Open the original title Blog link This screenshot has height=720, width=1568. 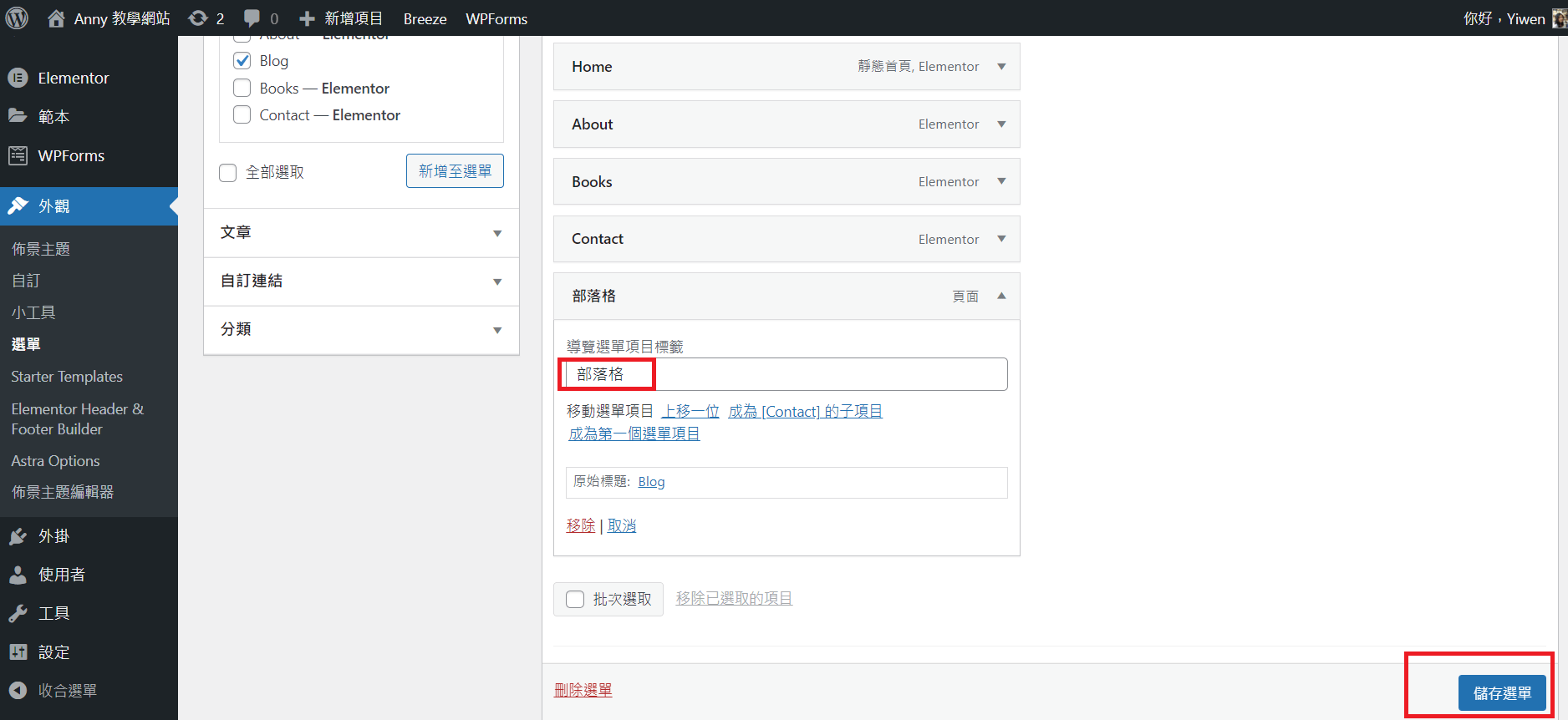point(651,482)
